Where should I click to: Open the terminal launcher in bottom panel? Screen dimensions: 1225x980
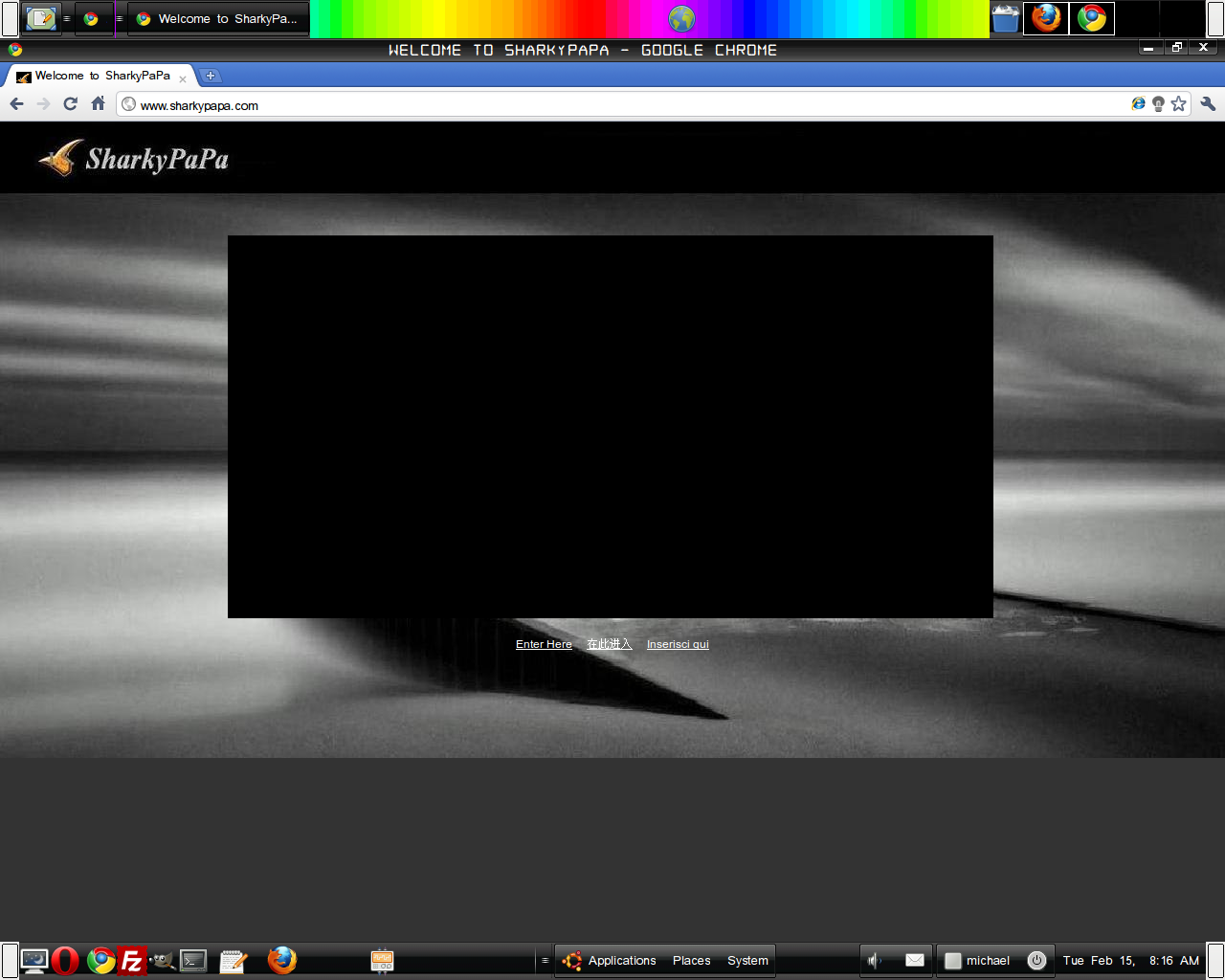193,961
